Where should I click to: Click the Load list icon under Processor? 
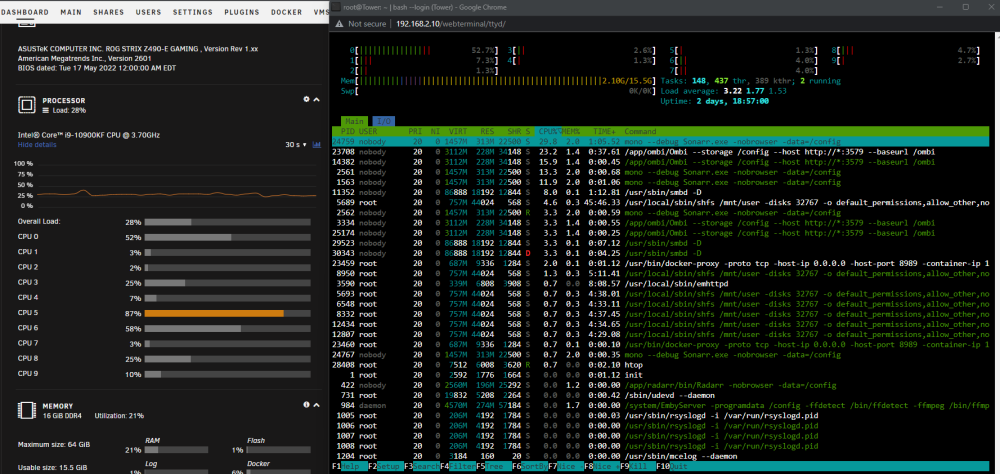click(45, 110)
